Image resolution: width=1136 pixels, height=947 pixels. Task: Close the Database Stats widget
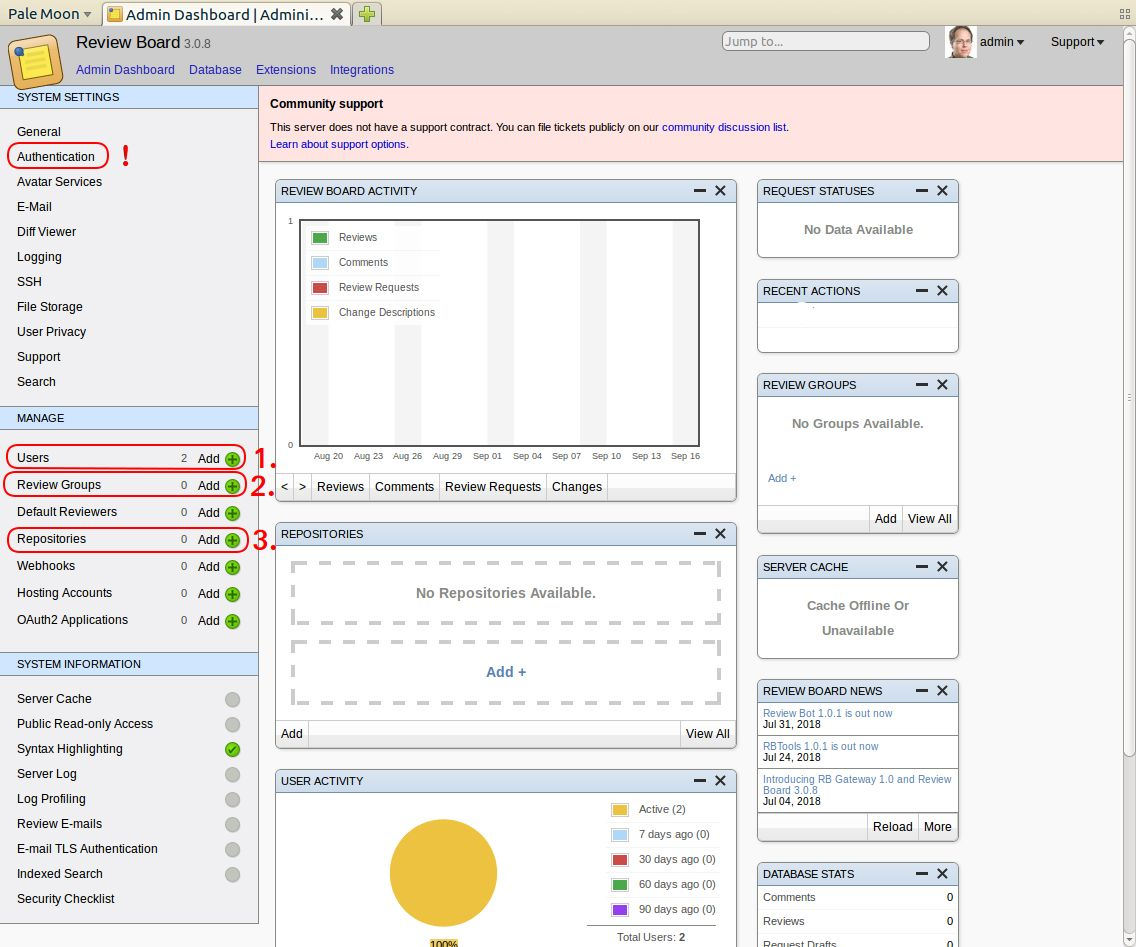coord(942,874)
